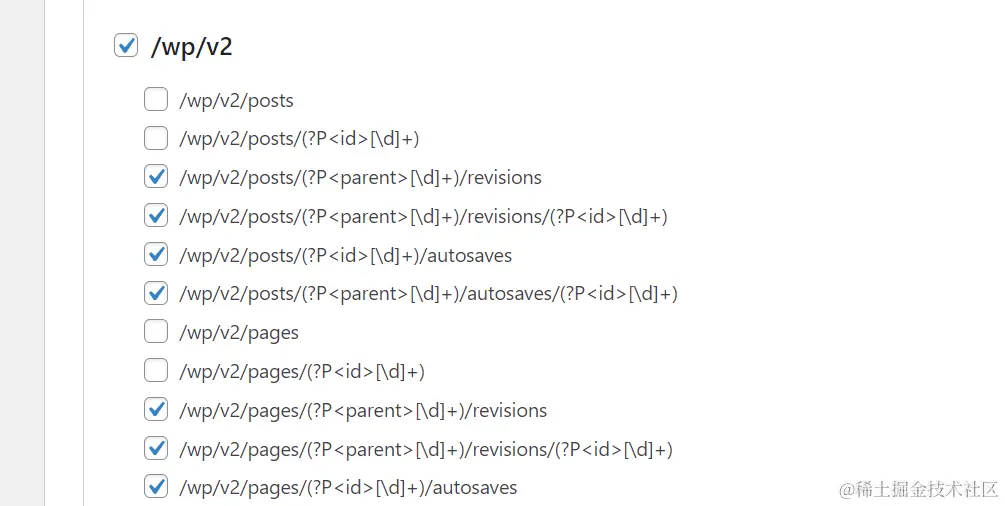This screenshot has width=1005, height=506.
Task: Uncheck pages (?P<id>[\d]+)/autosaves checkbox
Action: click(156, 488)
